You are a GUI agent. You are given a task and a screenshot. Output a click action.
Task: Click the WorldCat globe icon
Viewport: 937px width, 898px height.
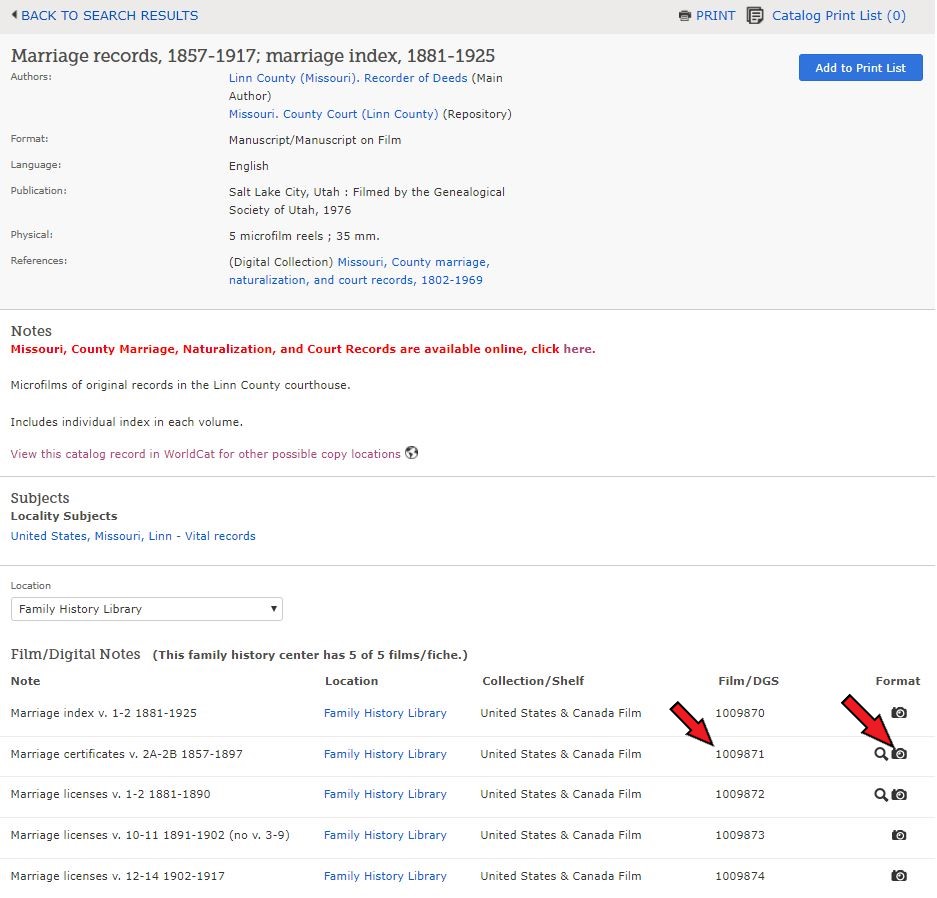coord(411,452)
